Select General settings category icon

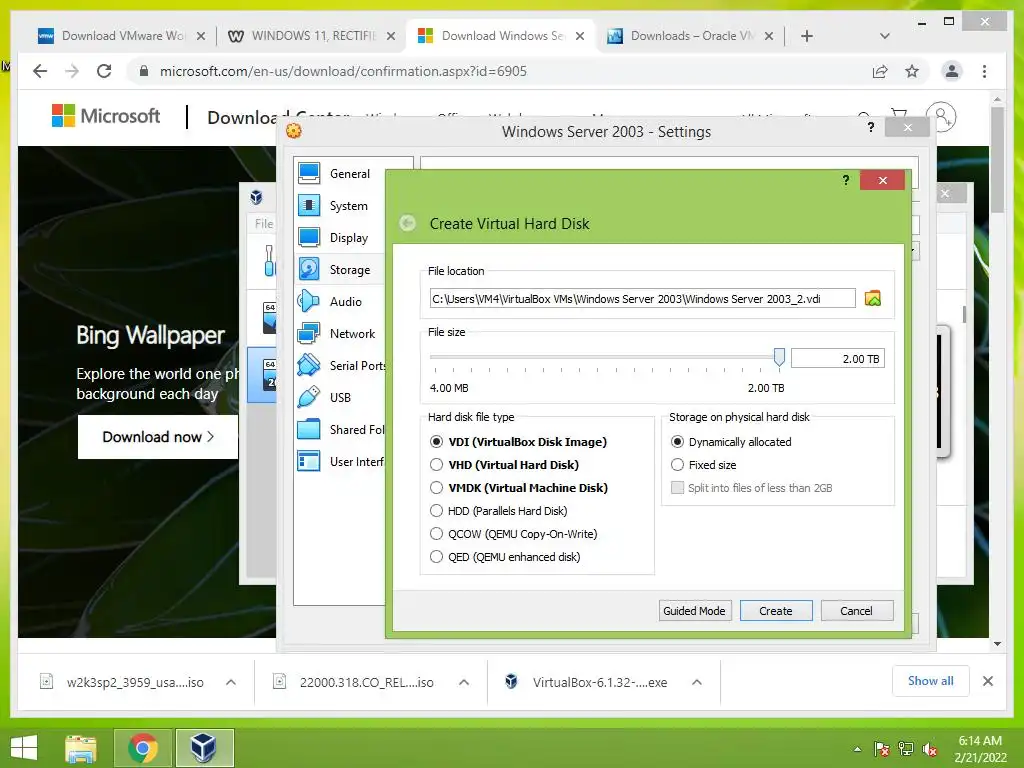pos(309,173)
